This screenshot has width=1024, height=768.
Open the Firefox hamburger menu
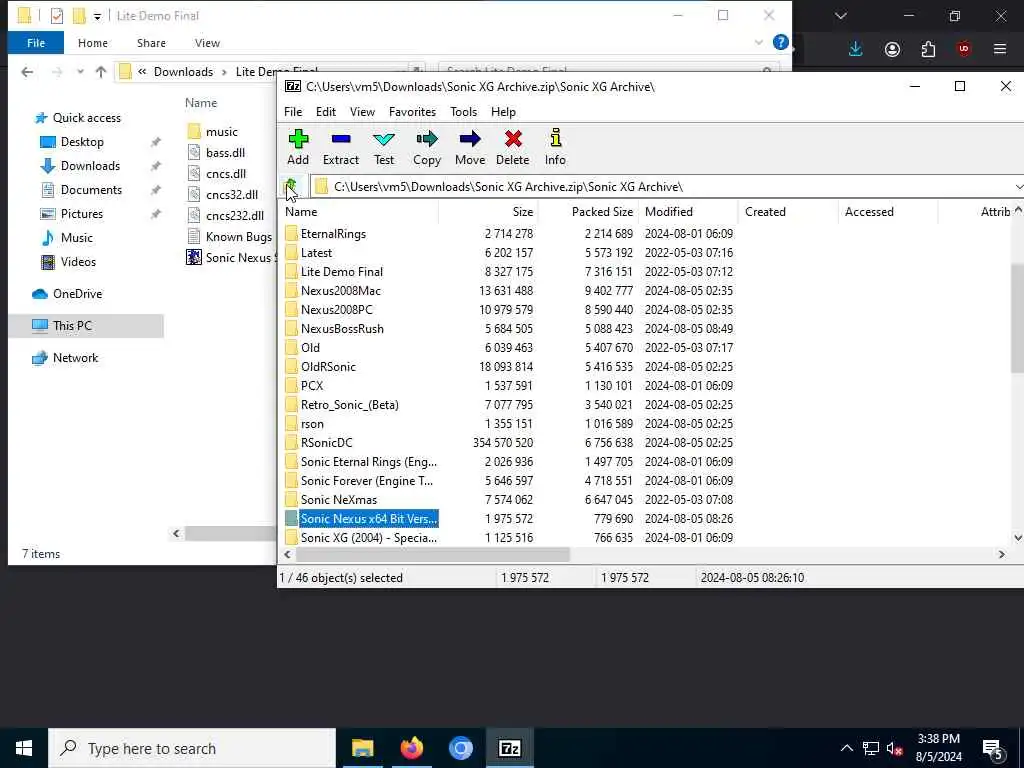[1000, 49]
